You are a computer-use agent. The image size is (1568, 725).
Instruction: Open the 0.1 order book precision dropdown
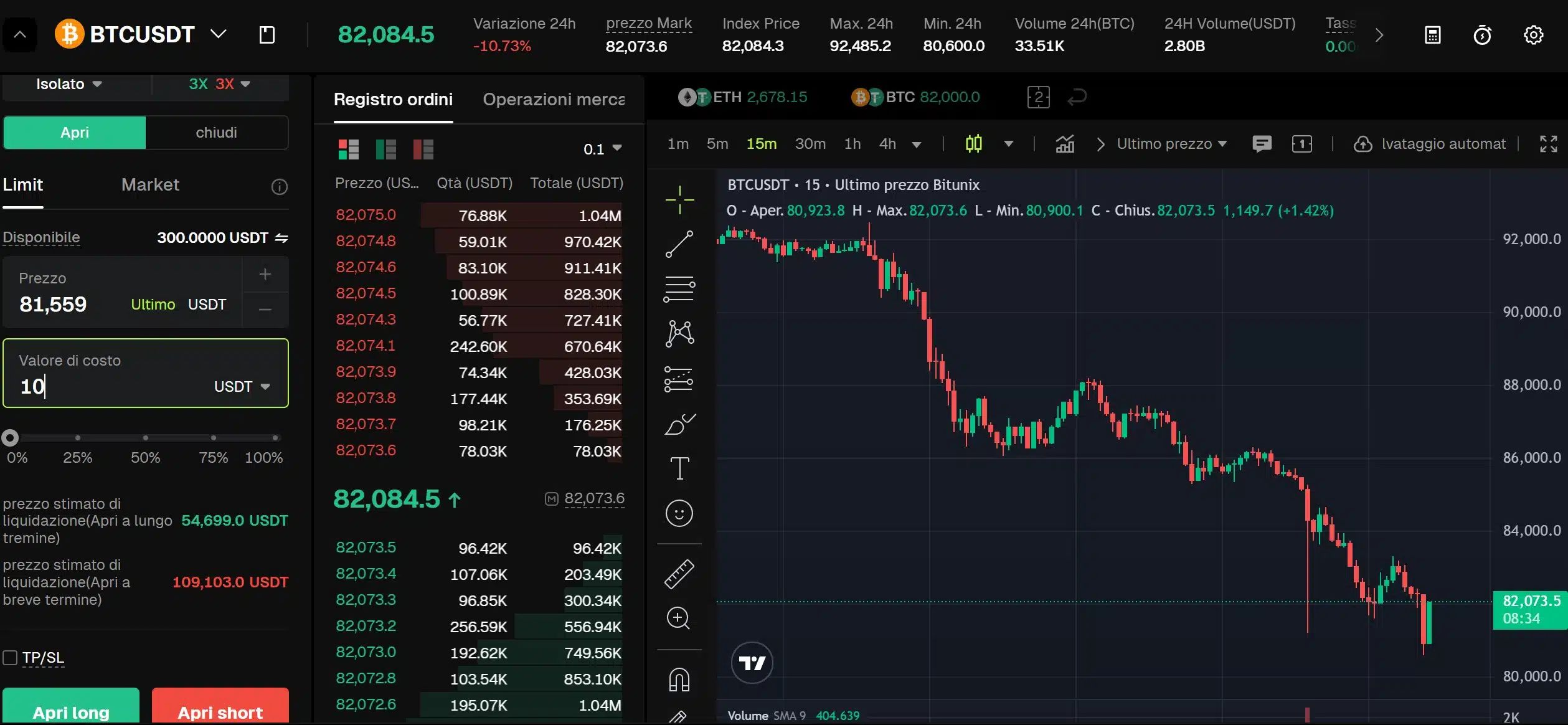[601, 148]
